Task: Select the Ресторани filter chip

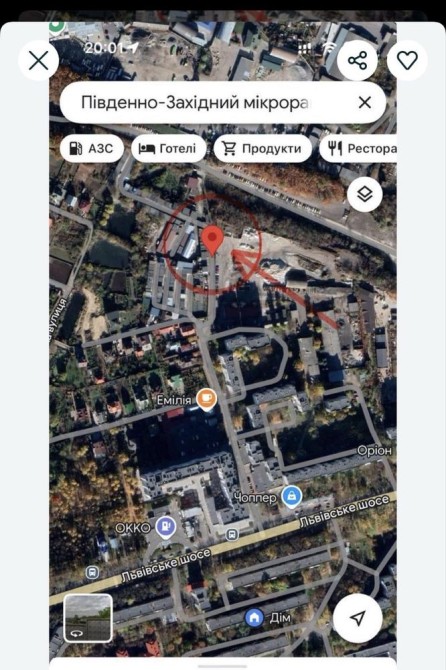Action: 358,148
